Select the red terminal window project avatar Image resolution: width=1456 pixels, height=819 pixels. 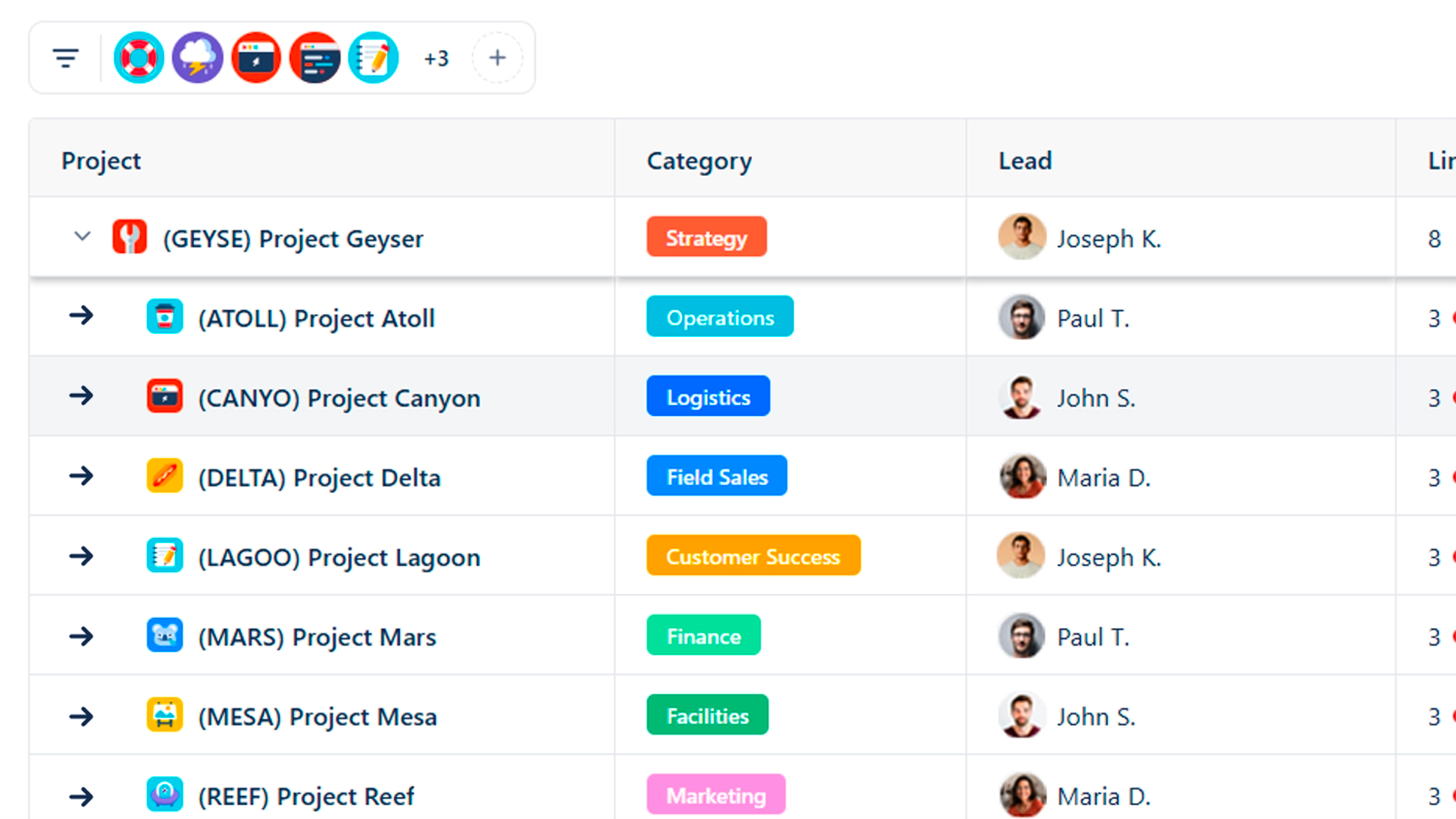pyautogui.click(x=256, y=58)
